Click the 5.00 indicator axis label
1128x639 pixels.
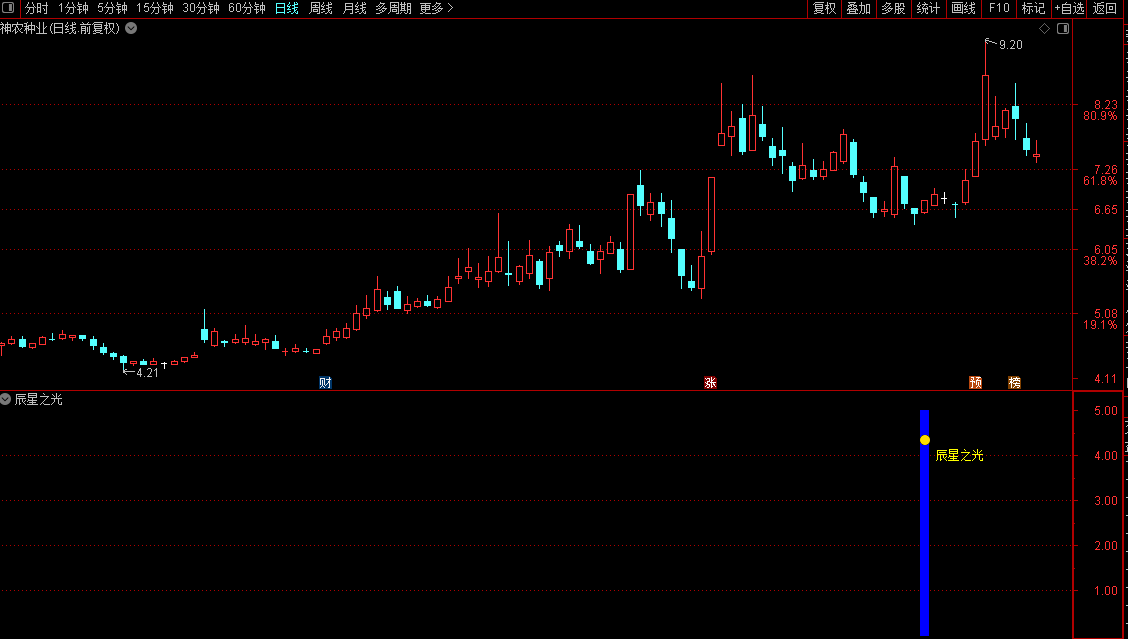[1106, 411]
